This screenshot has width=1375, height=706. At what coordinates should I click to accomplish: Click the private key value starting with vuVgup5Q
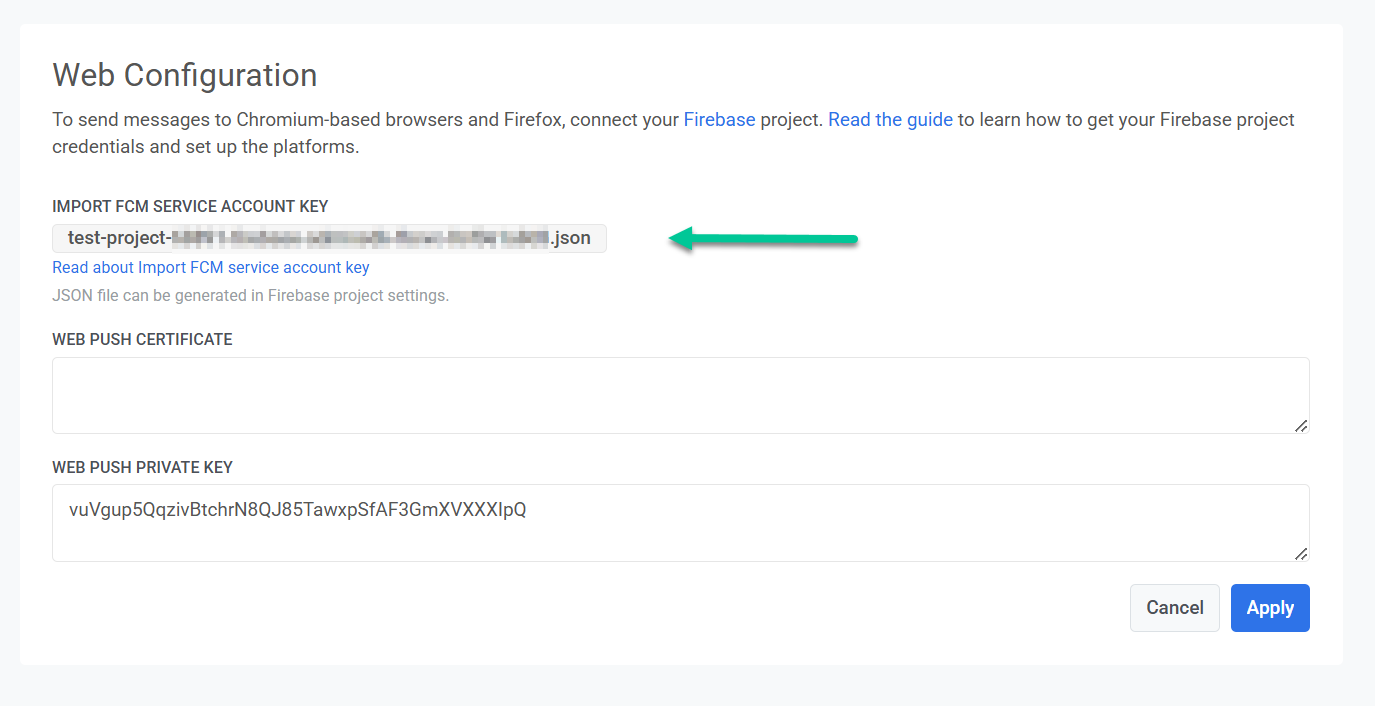298,510
